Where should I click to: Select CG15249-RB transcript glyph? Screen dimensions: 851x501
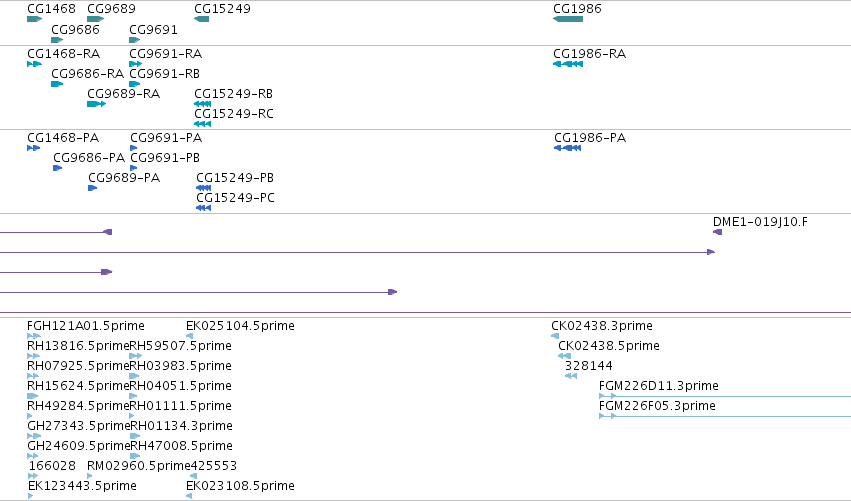coord(202,104)
